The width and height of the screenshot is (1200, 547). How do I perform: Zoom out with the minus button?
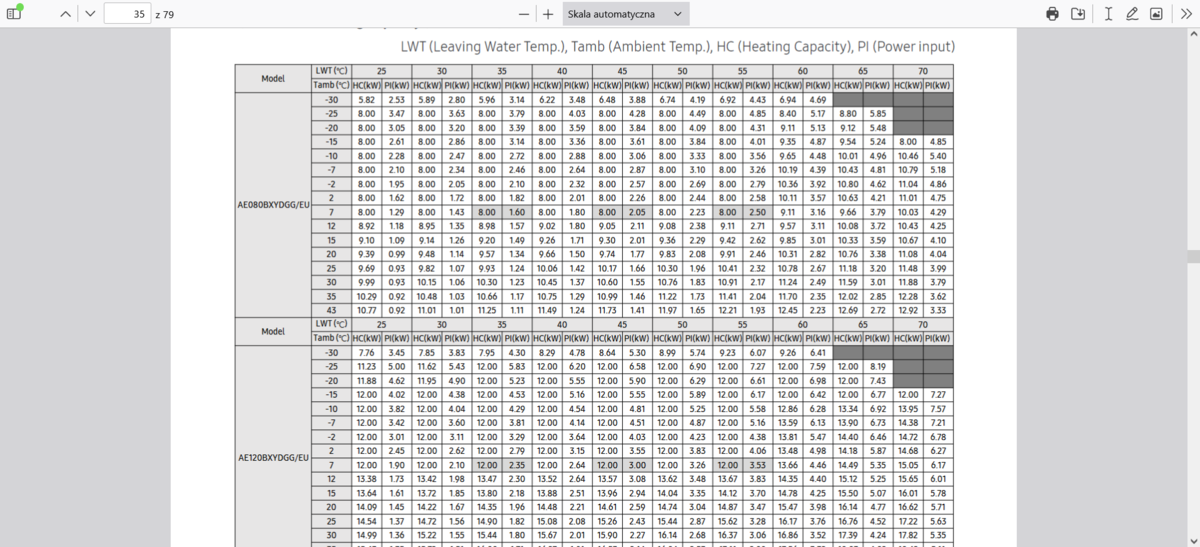[524, 14]
